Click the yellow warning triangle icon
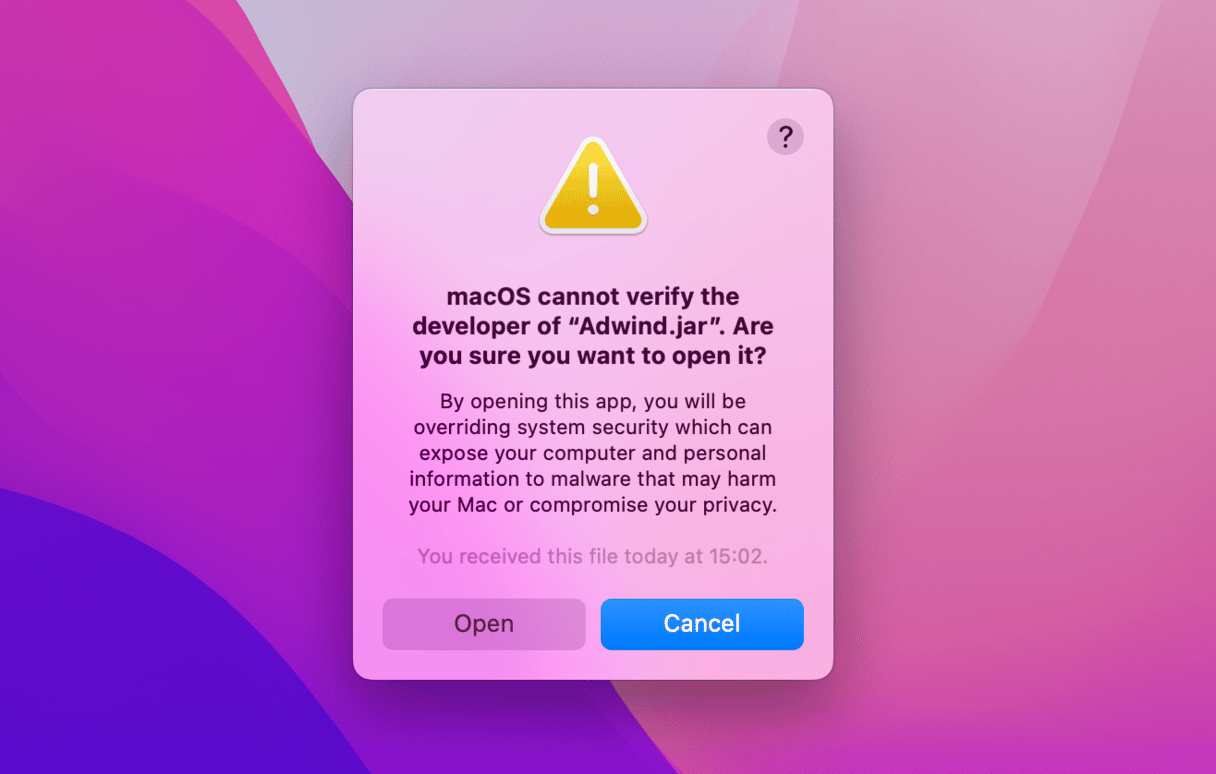 click(593, 187)
